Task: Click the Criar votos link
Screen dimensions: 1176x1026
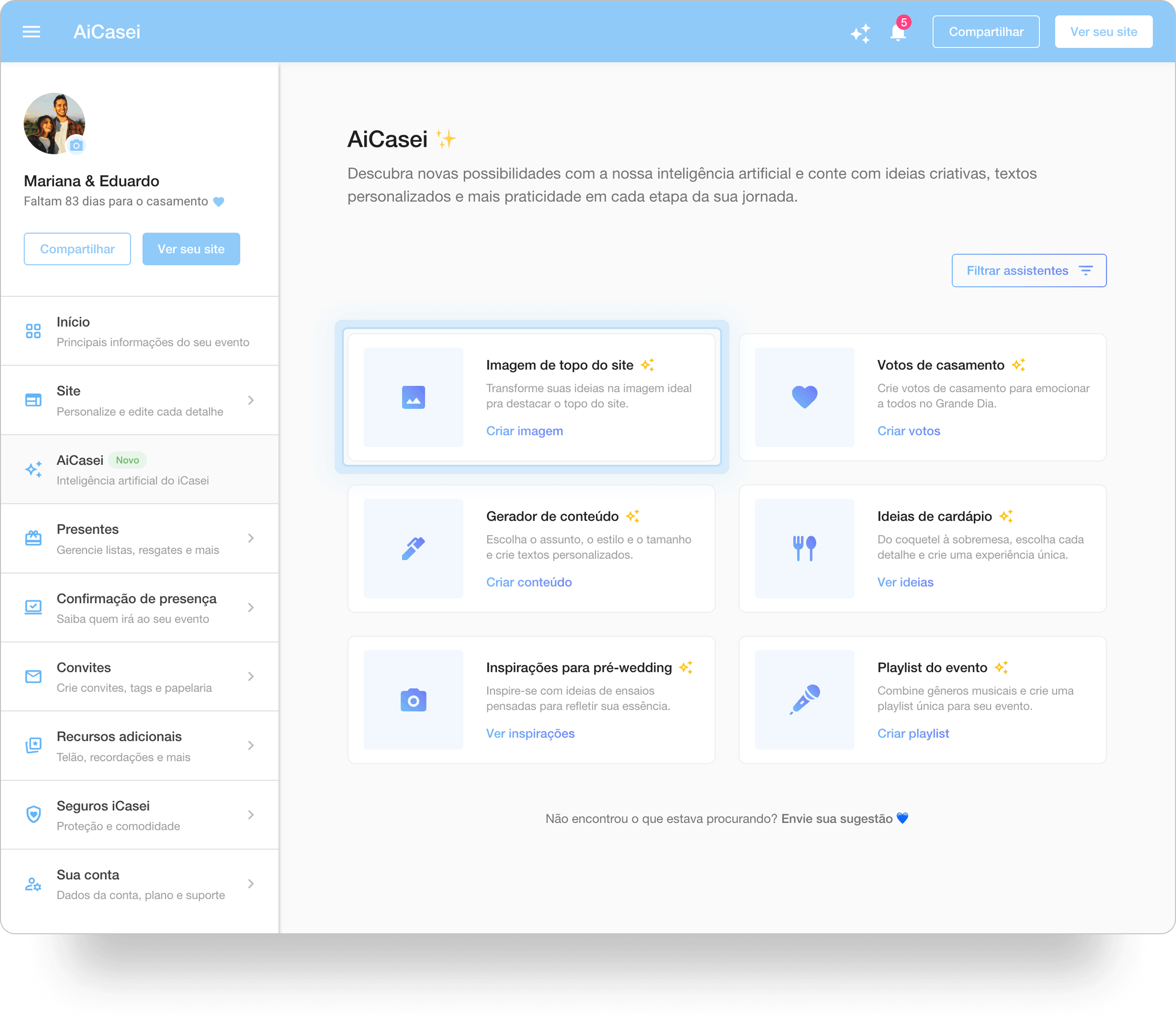Action: [908, 431]
